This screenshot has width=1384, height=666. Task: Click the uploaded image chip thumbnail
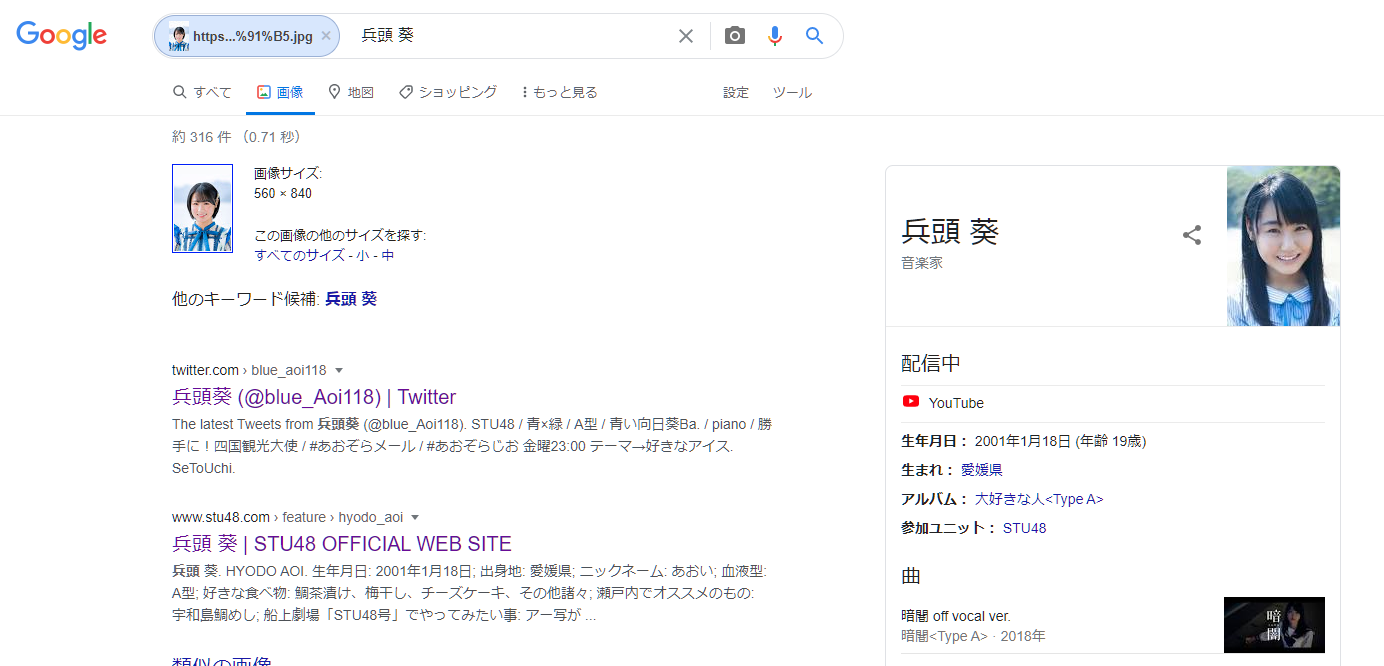point(179,36)
